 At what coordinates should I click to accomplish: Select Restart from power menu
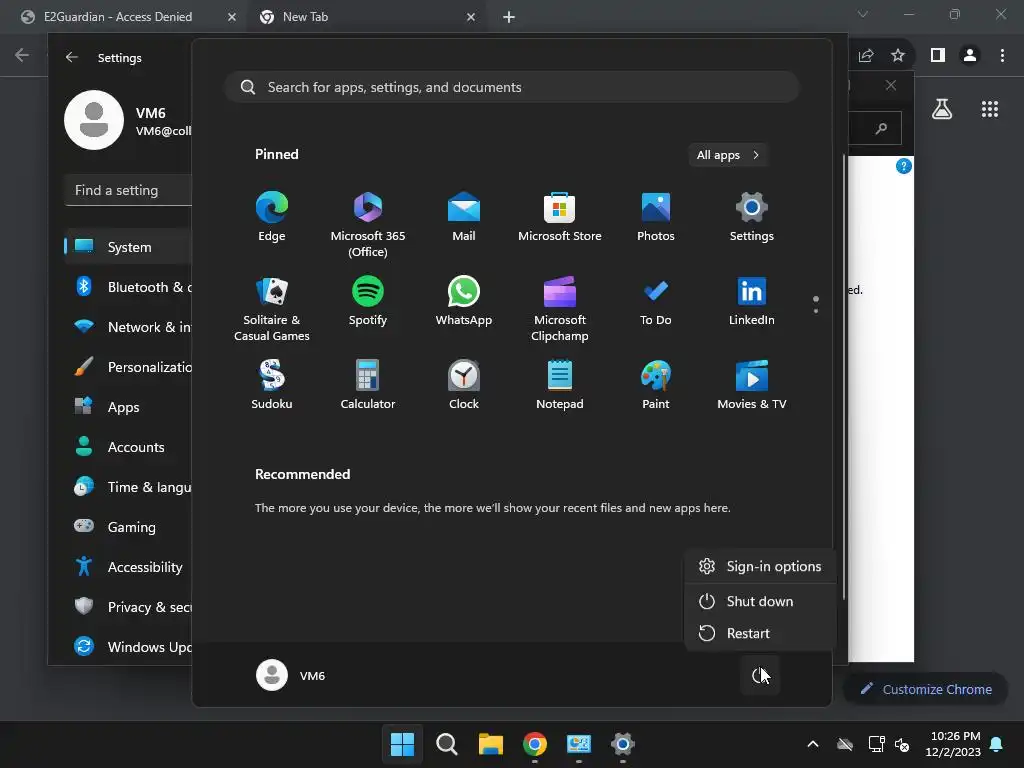click(760, 633)
